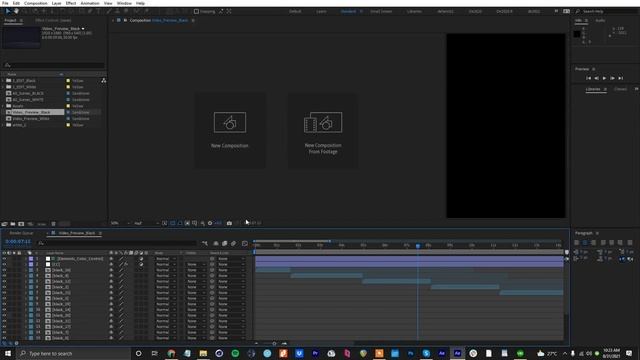The height and width of the screenshot is (360, 640).
Task: Open the Animation menu
Action: 90,3
